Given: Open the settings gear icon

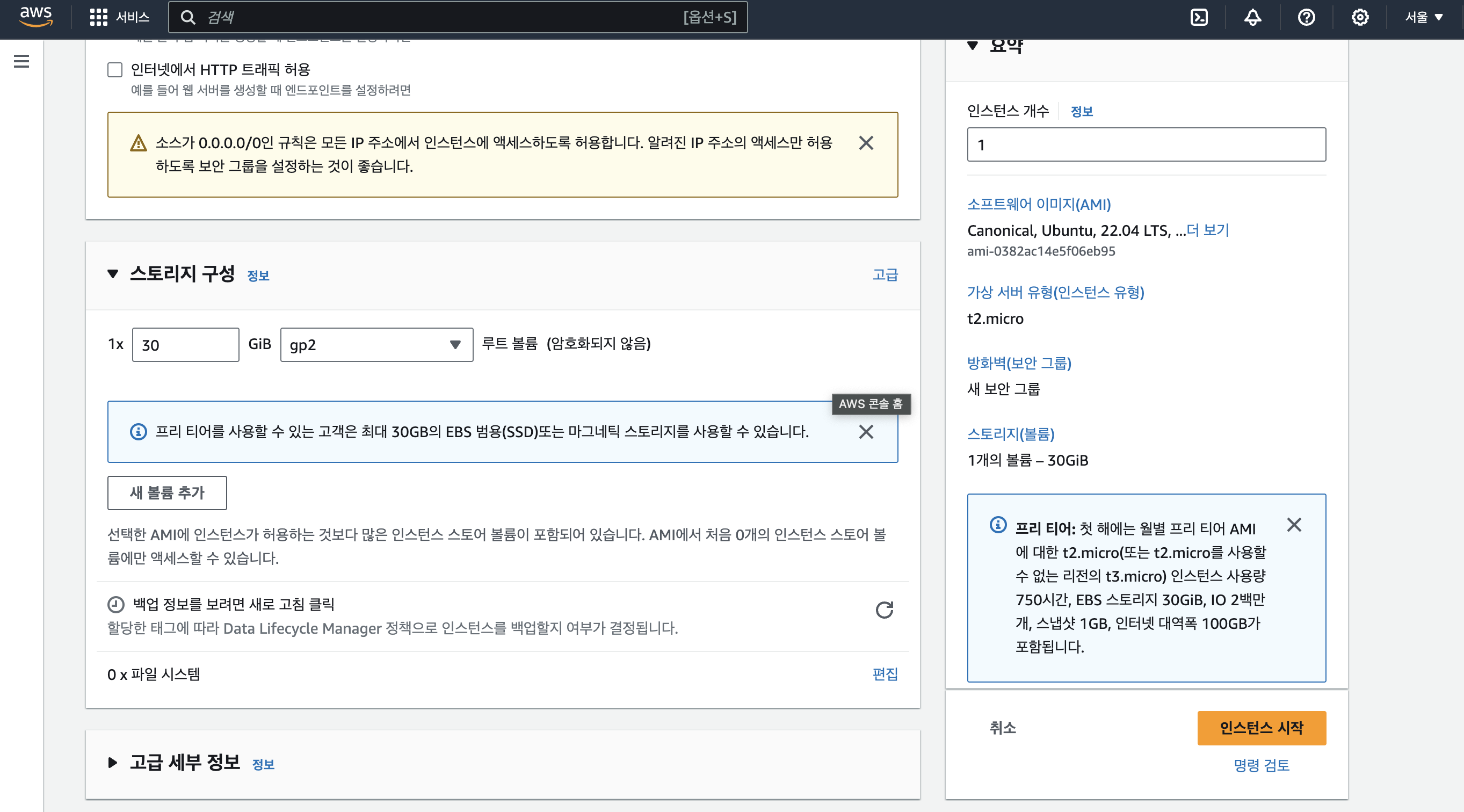Looking at the screenshot, I should click(1359, 17).
